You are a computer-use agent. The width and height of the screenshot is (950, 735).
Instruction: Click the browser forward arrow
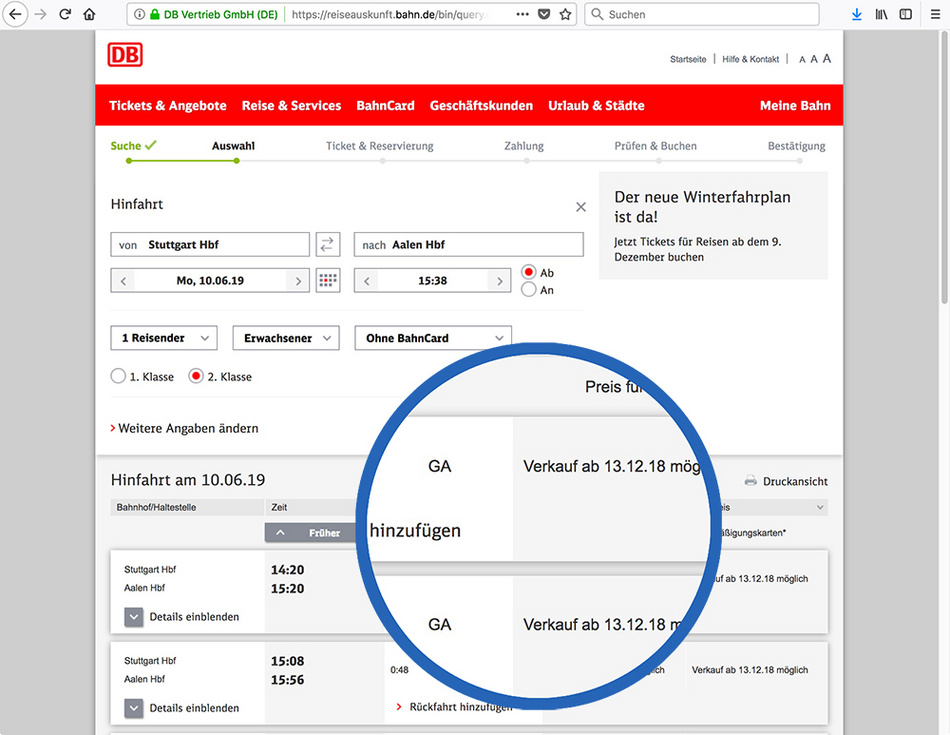[x=41, y=14]
